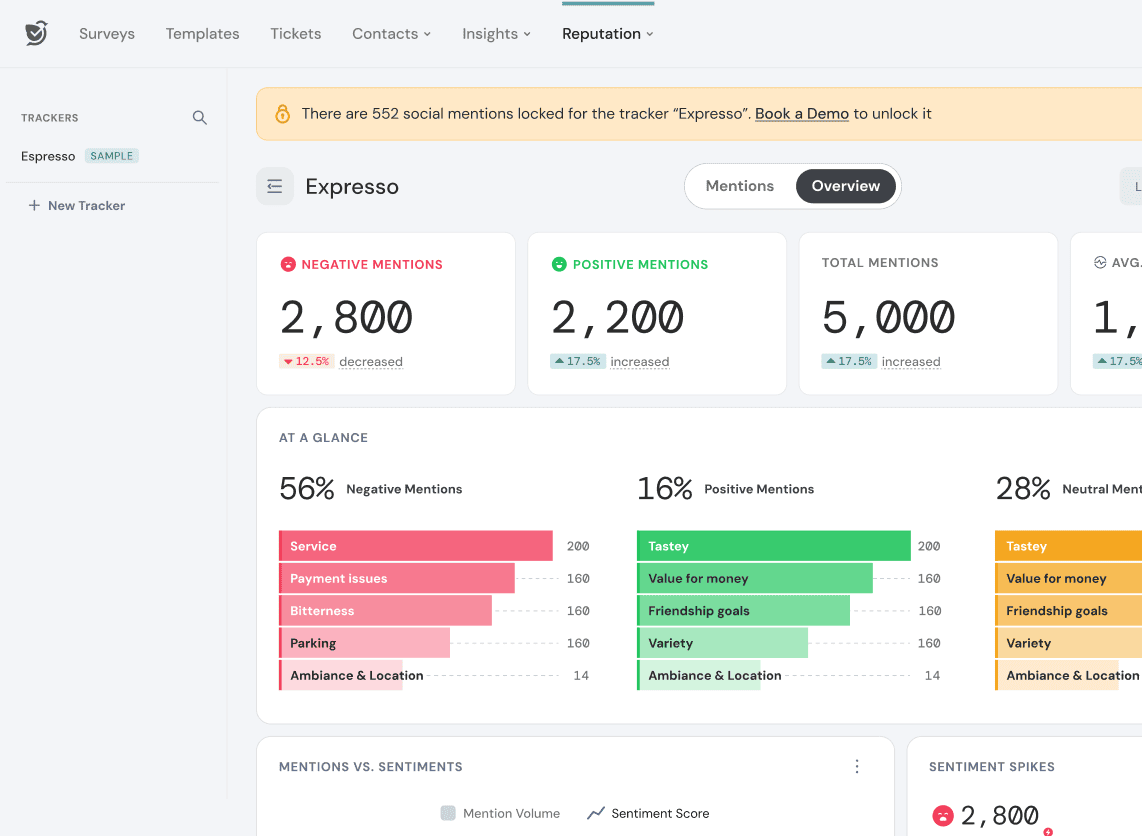
Task: Click increased label under Total Mentions
Action: (x=911, y=361)
